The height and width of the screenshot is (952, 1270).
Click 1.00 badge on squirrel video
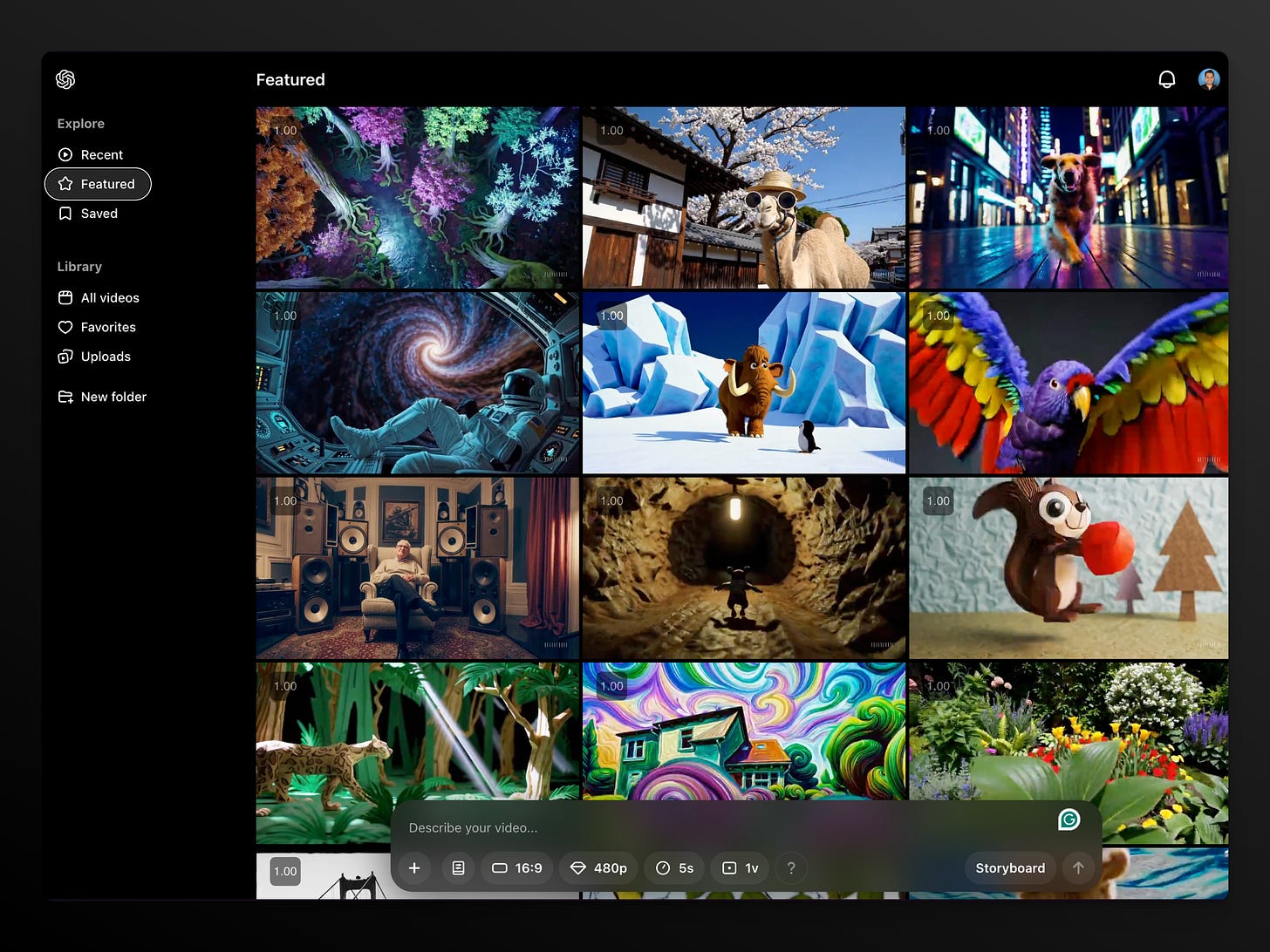pyautogui.click(x=939, y=500)
